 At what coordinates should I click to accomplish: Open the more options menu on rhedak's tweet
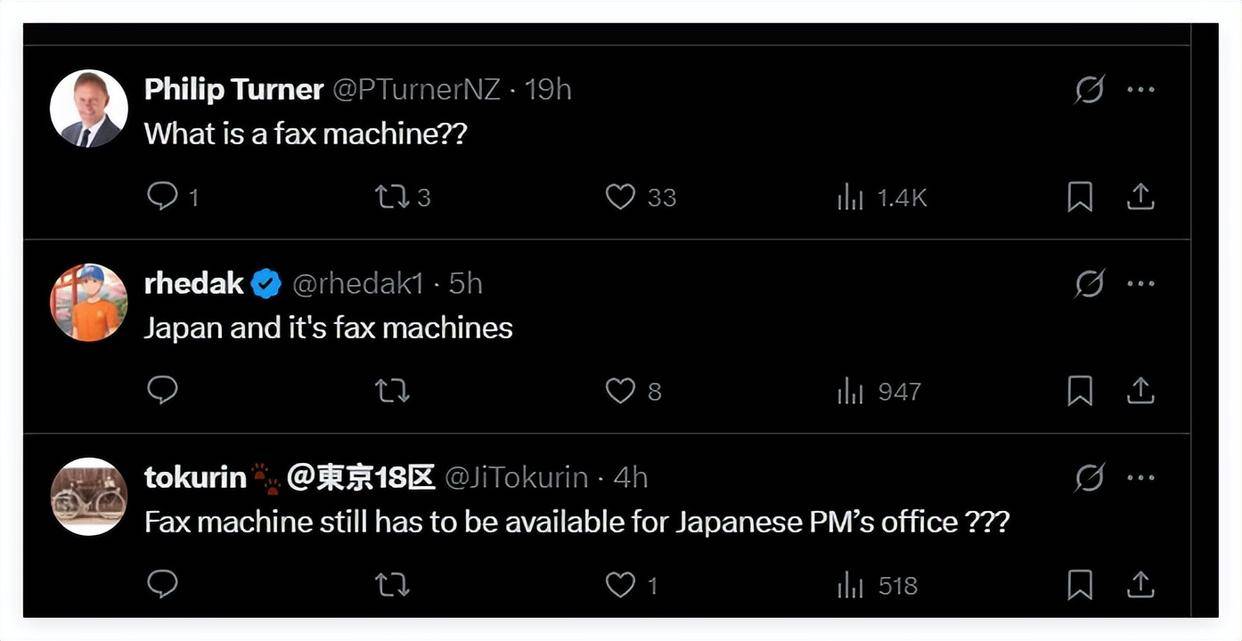(1139, 281)
